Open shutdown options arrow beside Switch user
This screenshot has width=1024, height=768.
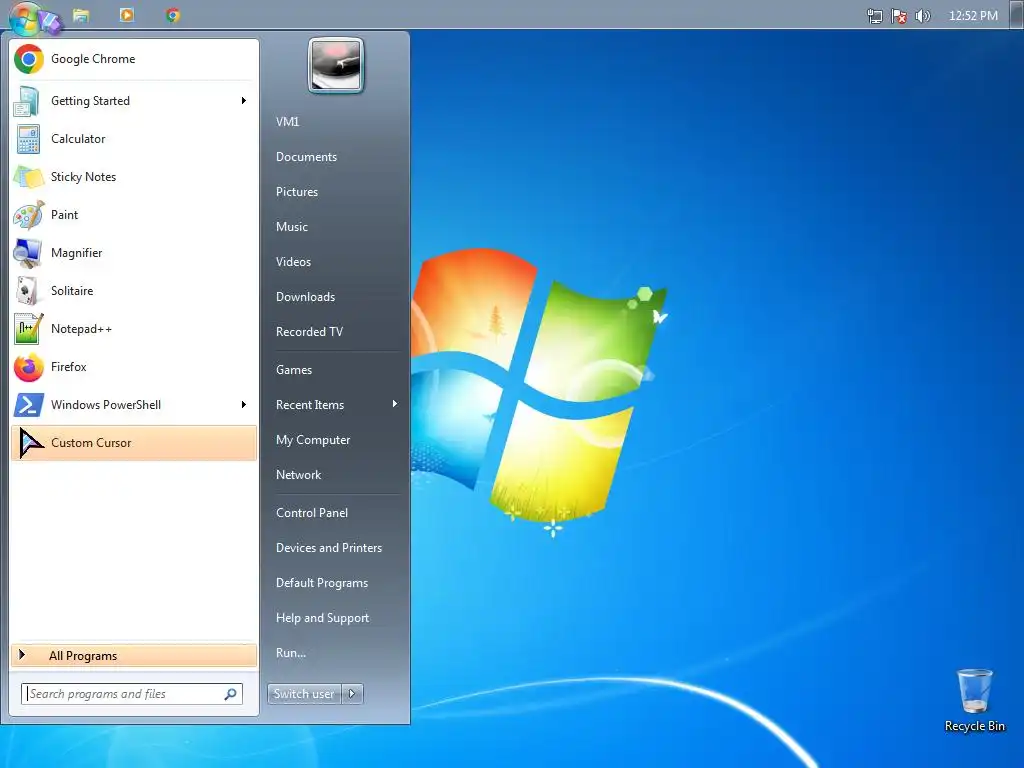tap(352, 694)
